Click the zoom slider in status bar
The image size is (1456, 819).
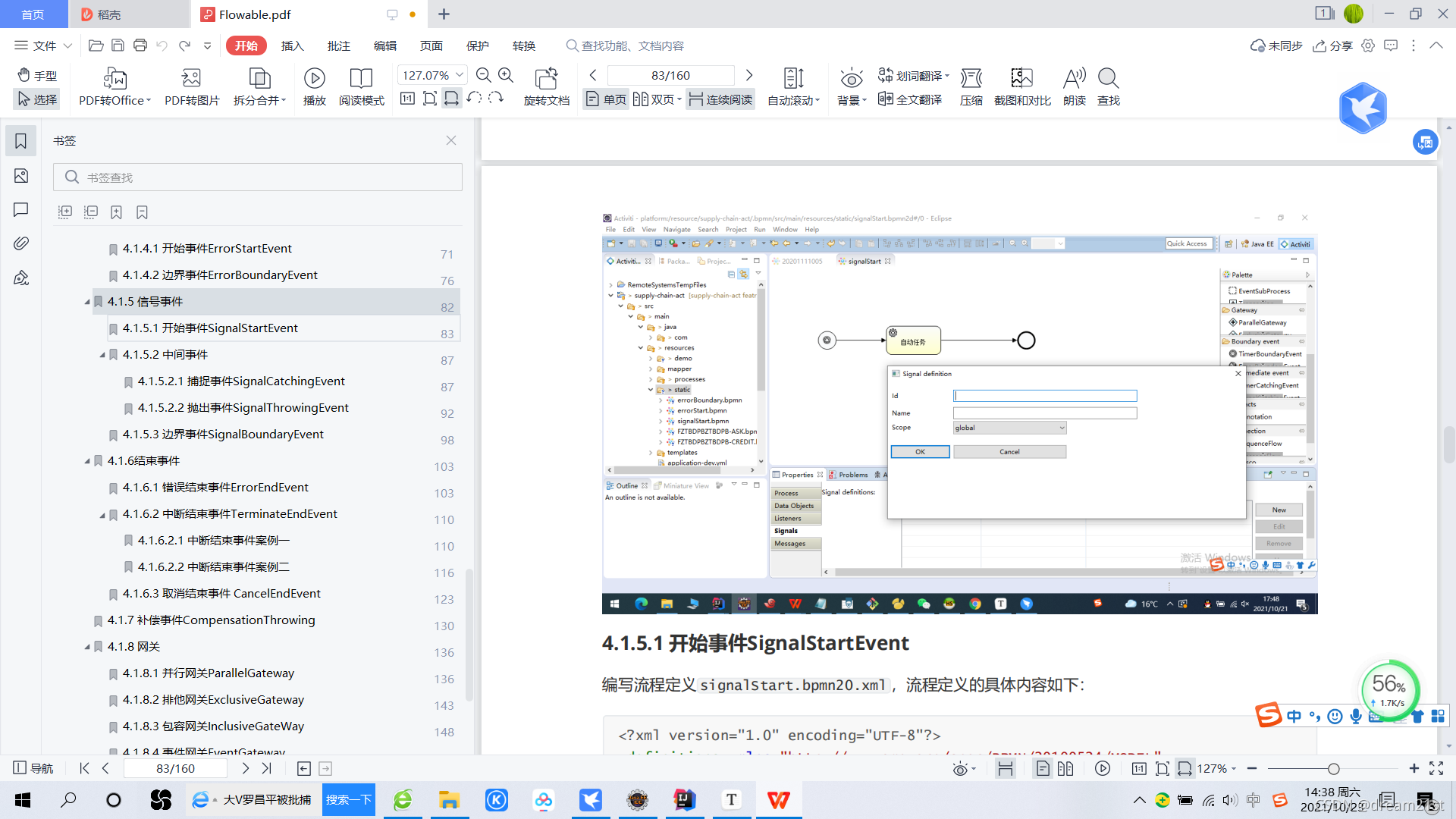(x=1333, y=768)
